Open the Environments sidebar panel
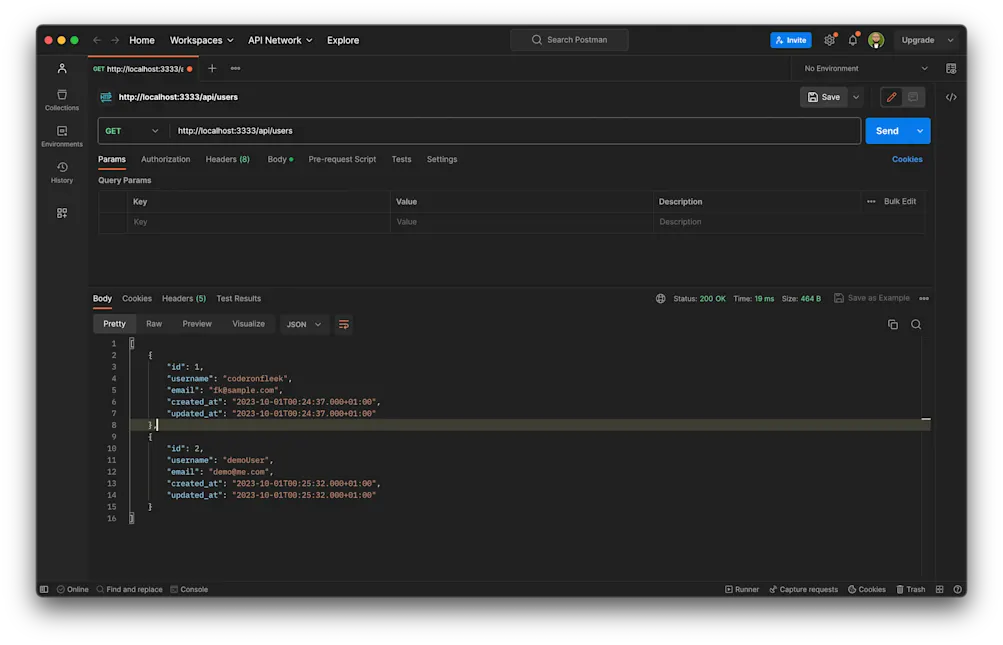This screenshot has width=1003, height=645. pyautogui.click(x=62, y=136)
